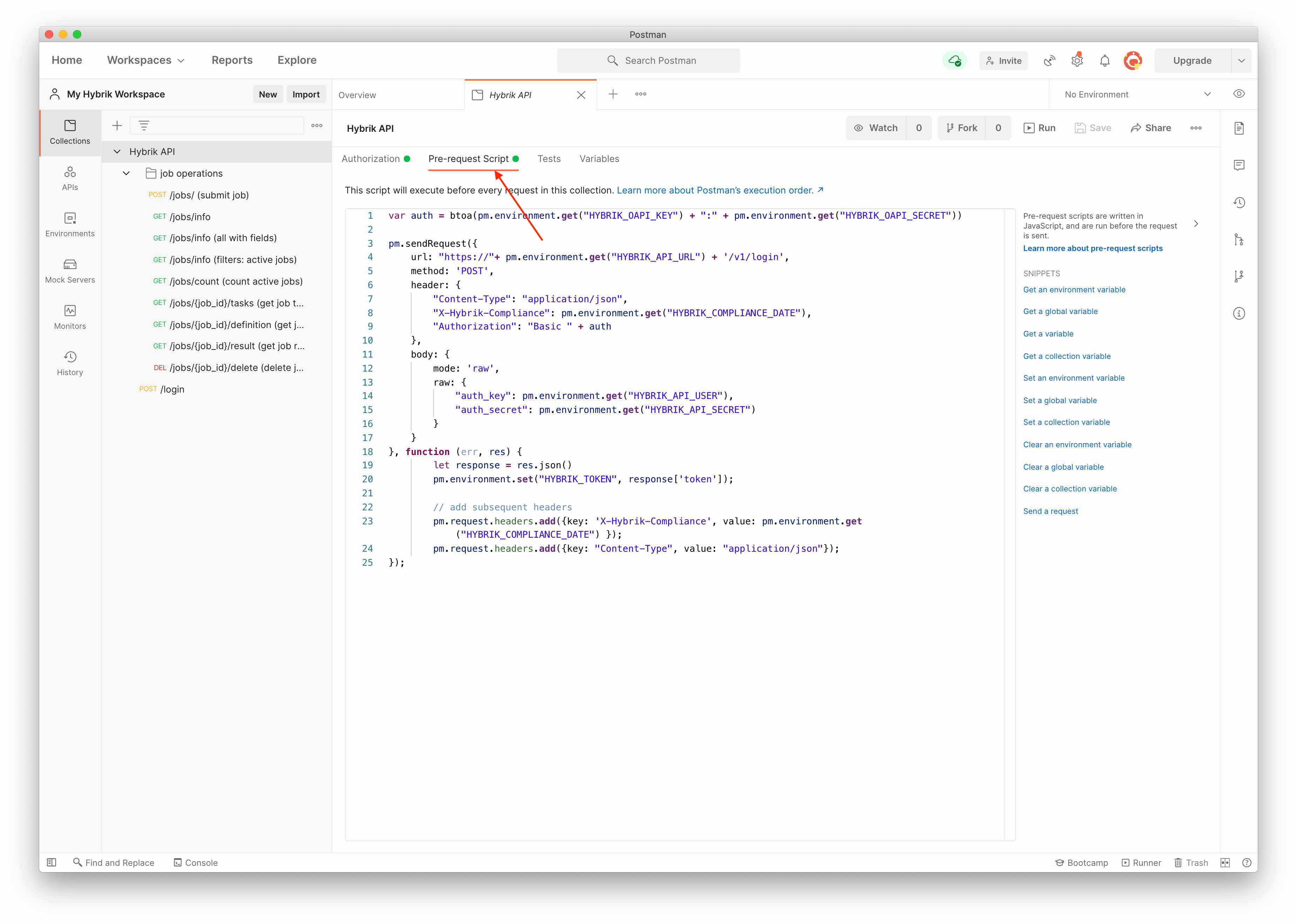Open History in the sidebar

tap(70, 363)
